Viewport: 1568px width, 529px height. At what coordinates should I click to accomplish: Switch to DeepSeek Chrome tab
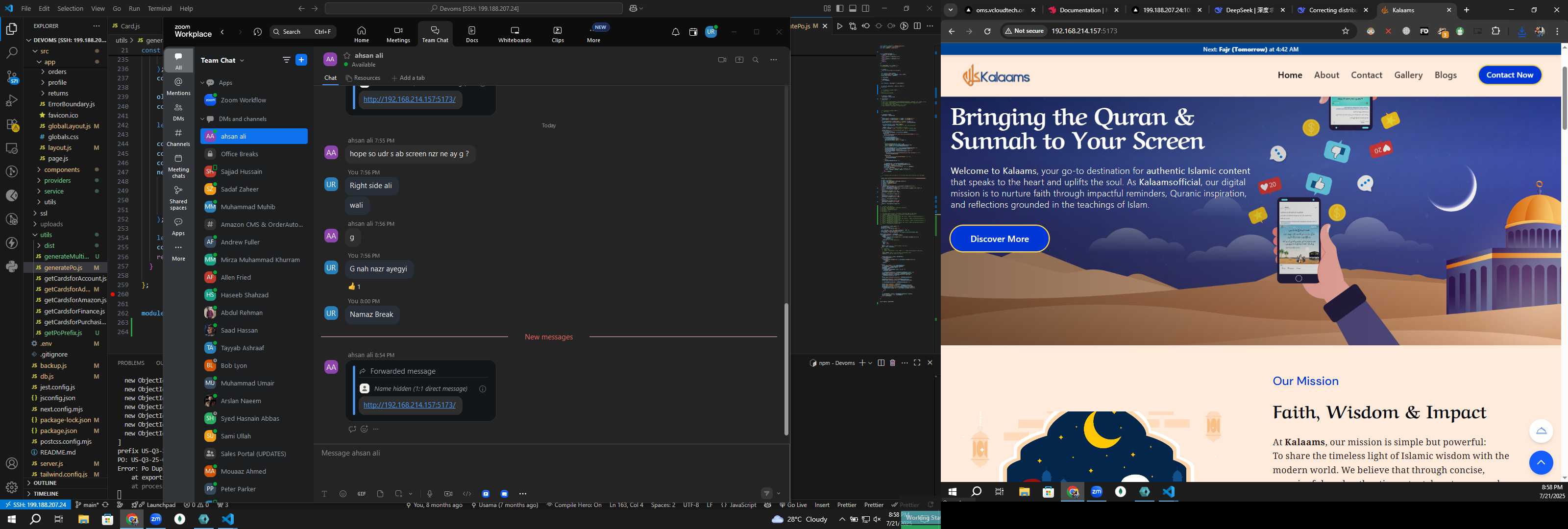pyautogui.click(x=1249, y=10)
